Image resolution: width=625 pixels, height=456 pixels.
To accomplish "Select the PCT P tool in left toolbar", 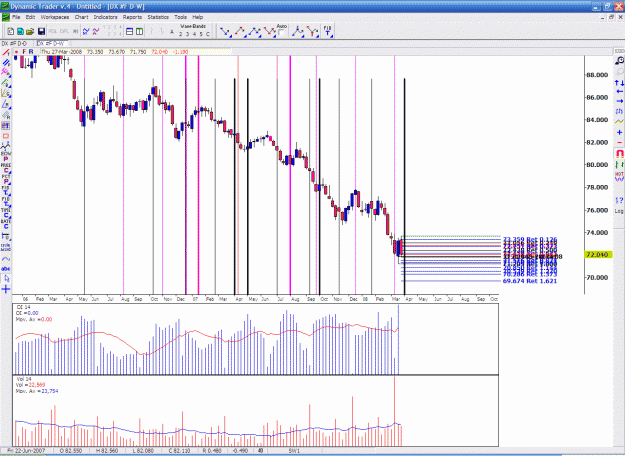I will point(6,179).
